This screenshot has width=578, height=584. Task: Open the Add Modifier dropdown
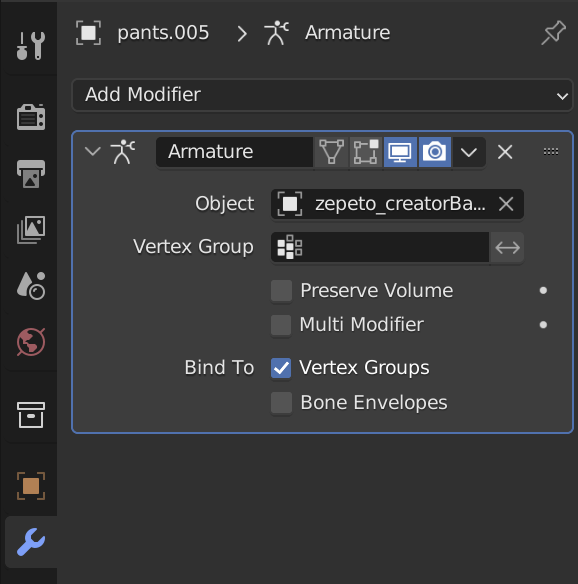coord(322,95)
